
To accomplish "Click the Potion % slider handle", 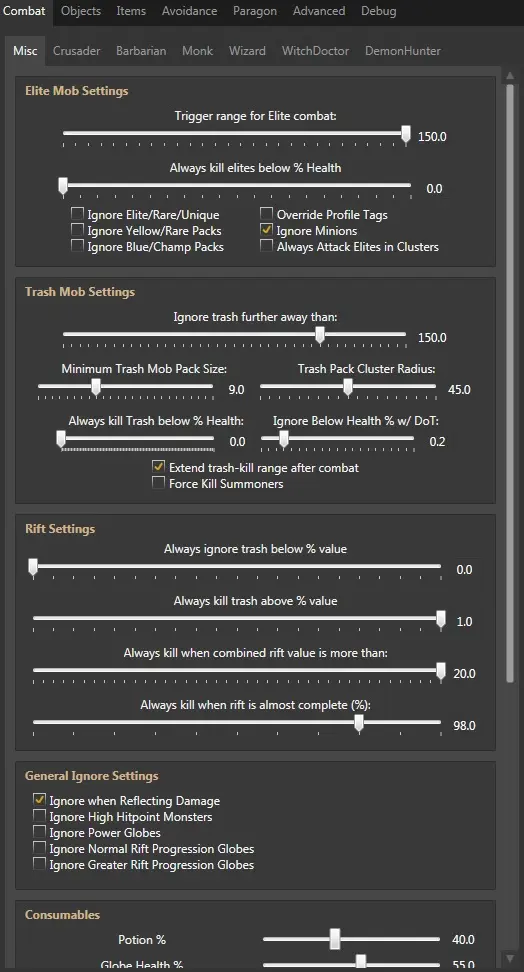I will [335, 939].
